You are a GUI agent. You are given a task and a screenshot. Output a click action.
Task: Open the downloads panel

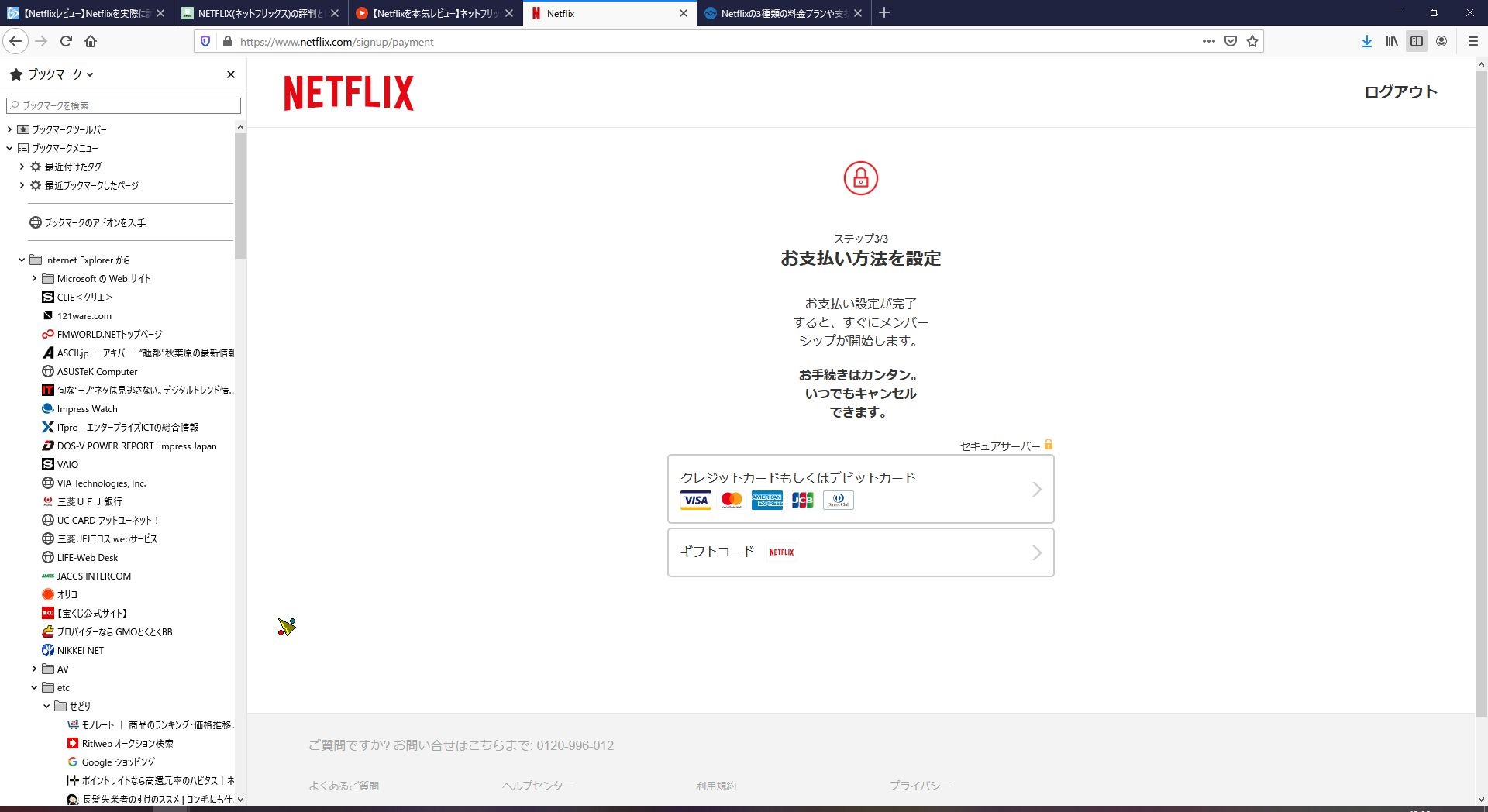pyautogui.click(x=1367, y=41)
